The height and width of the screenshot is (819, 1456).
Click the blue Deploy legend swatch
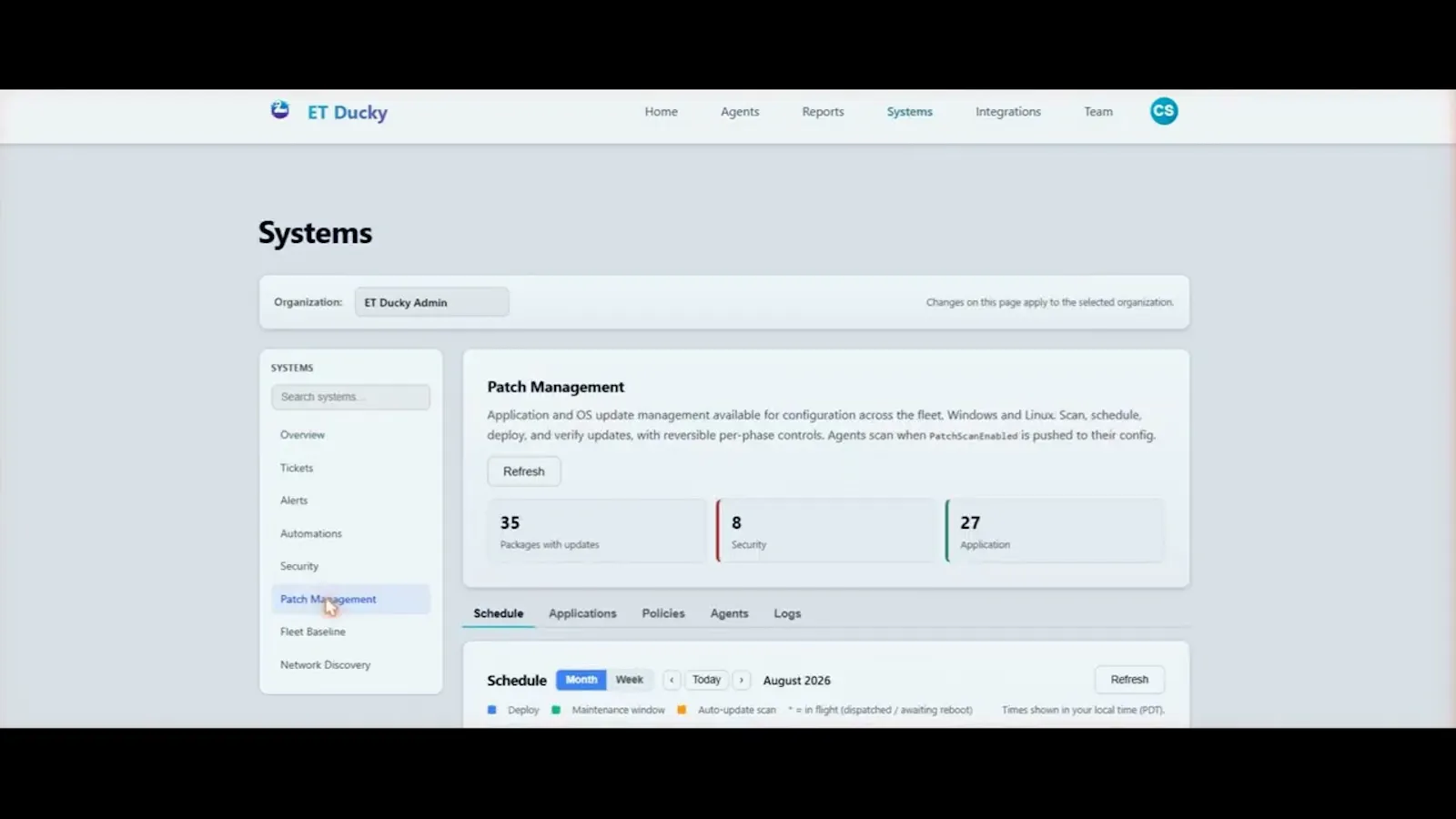click(x=491, y=710)
